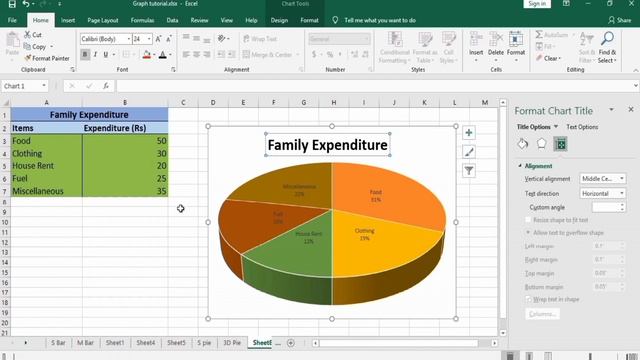Switch to Text Options
The height and width of the screenshot is (360, 640).
582,127
